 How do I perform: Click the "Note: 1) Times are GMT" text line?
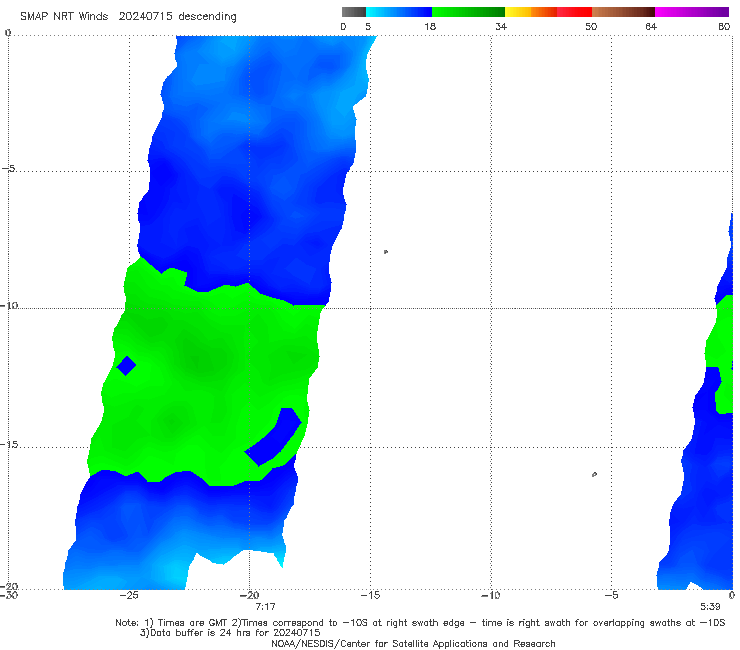420,623
